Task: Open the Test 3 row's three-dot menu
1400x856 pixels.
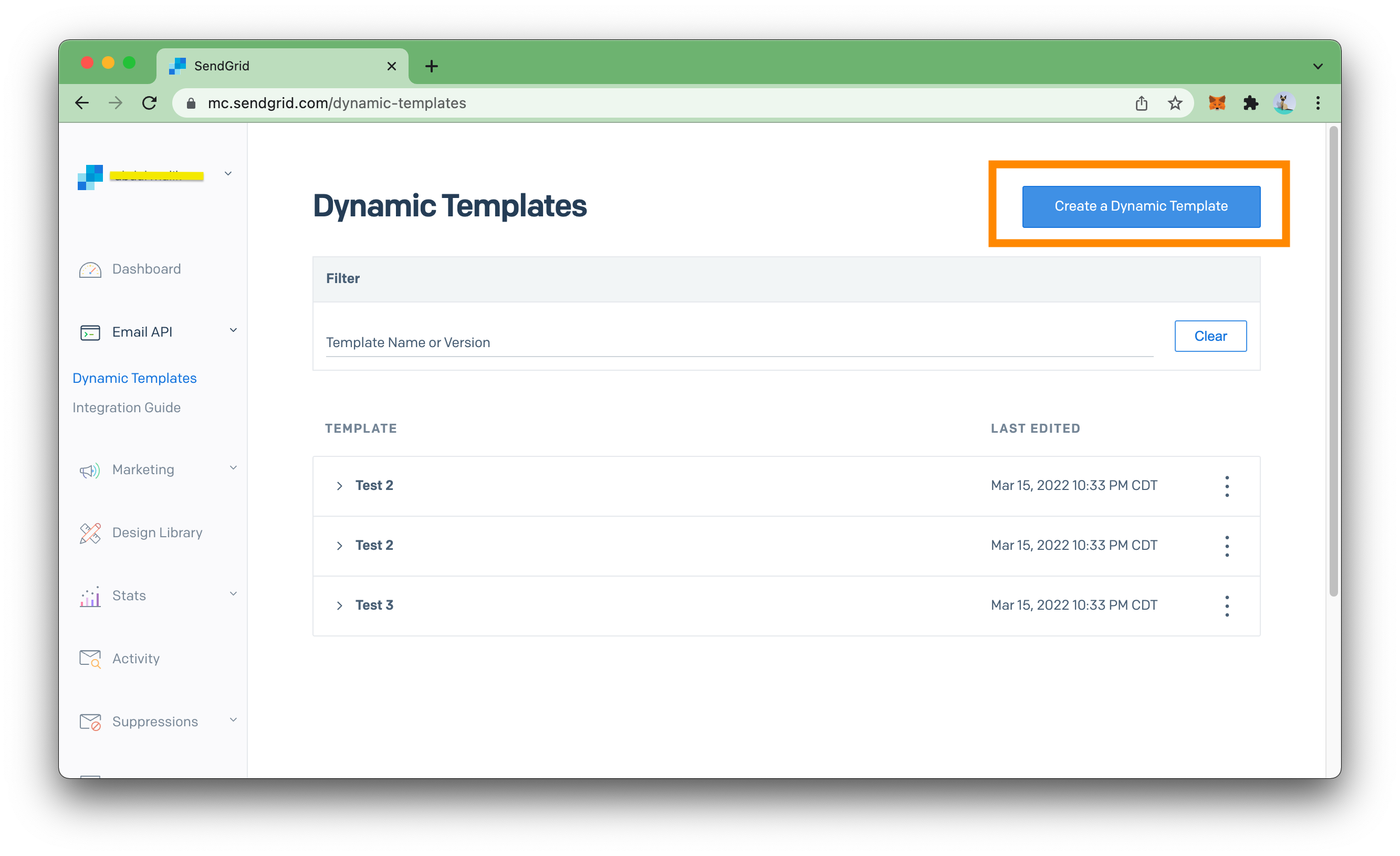Action: [1227, 606]
